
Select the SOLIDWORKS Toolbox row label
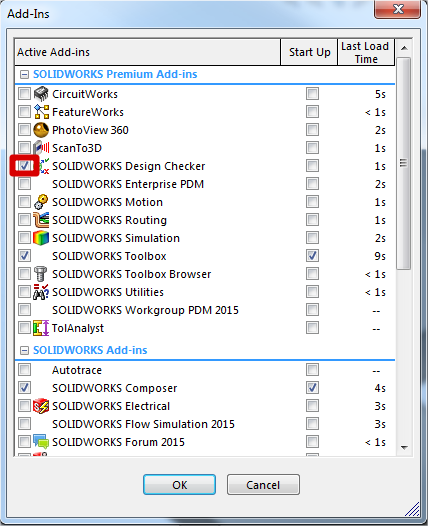pos(109,256)
